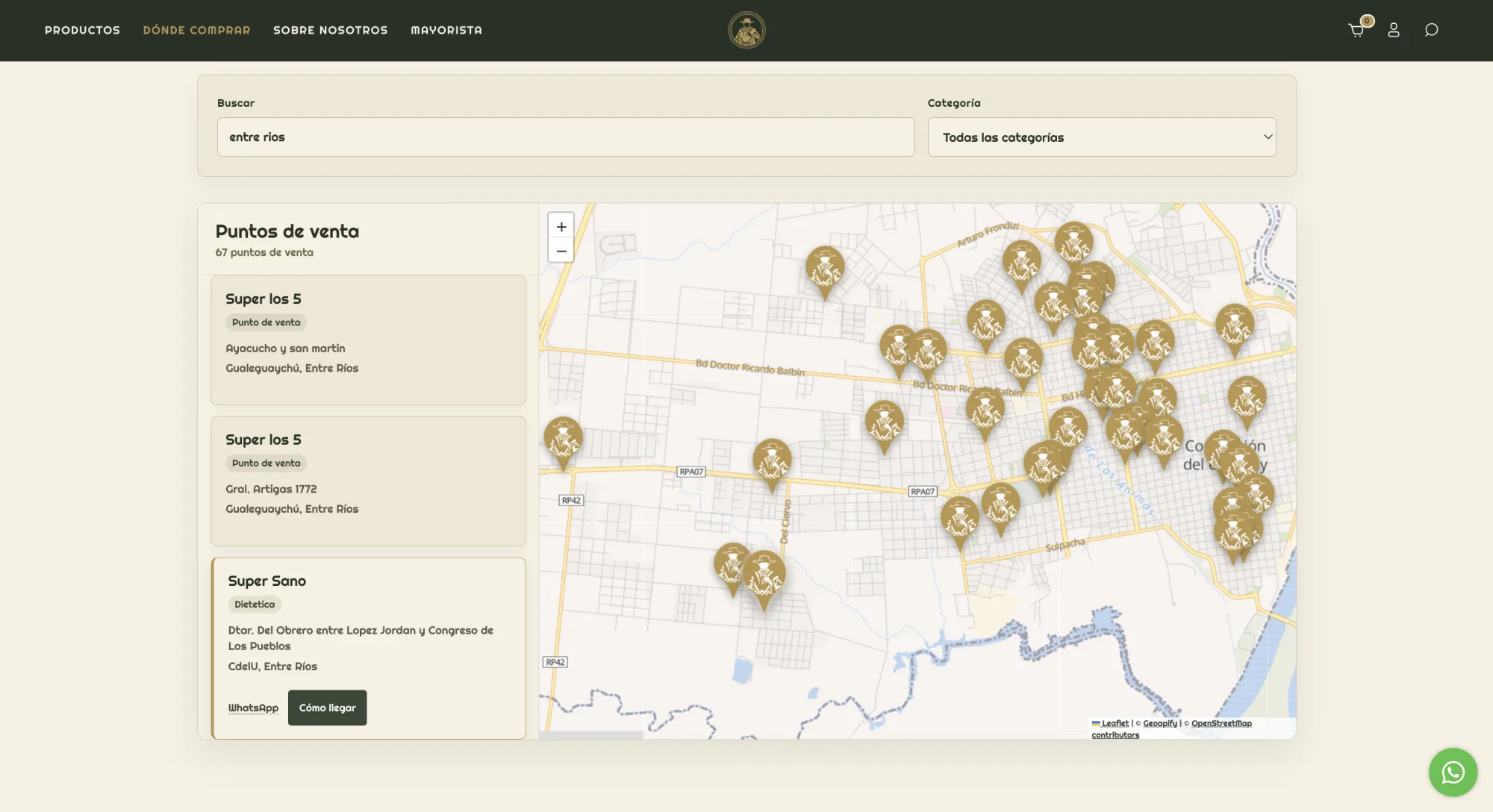This screenshot has height=812, width=1493.
Task: Open the WhatsApp link for Super Sano
Action: coord(253,708)
